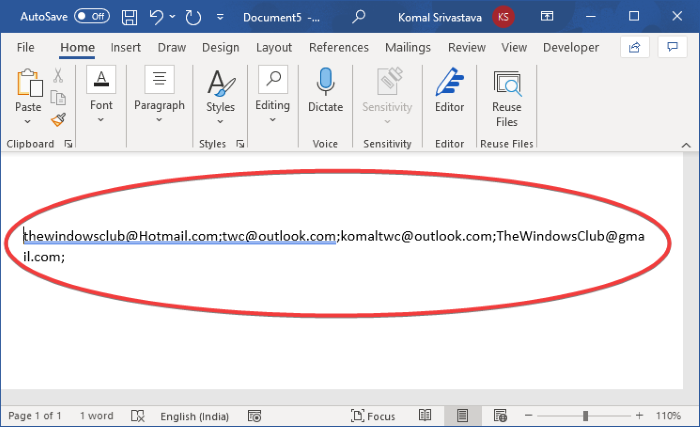Switch to the Review tab
This screenshot has width=700, height=427.
[467, 47]
